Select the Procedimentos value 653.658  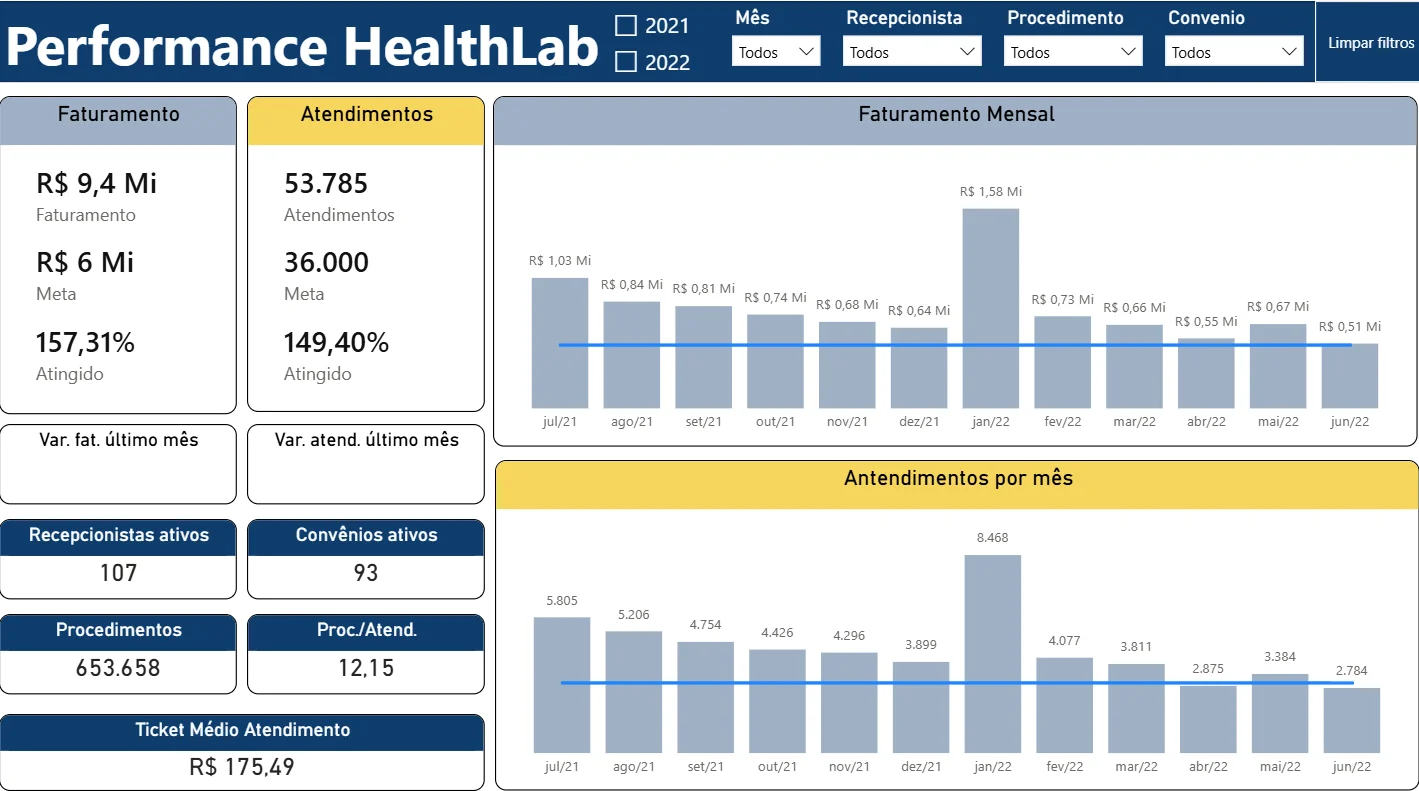(118, 668)
